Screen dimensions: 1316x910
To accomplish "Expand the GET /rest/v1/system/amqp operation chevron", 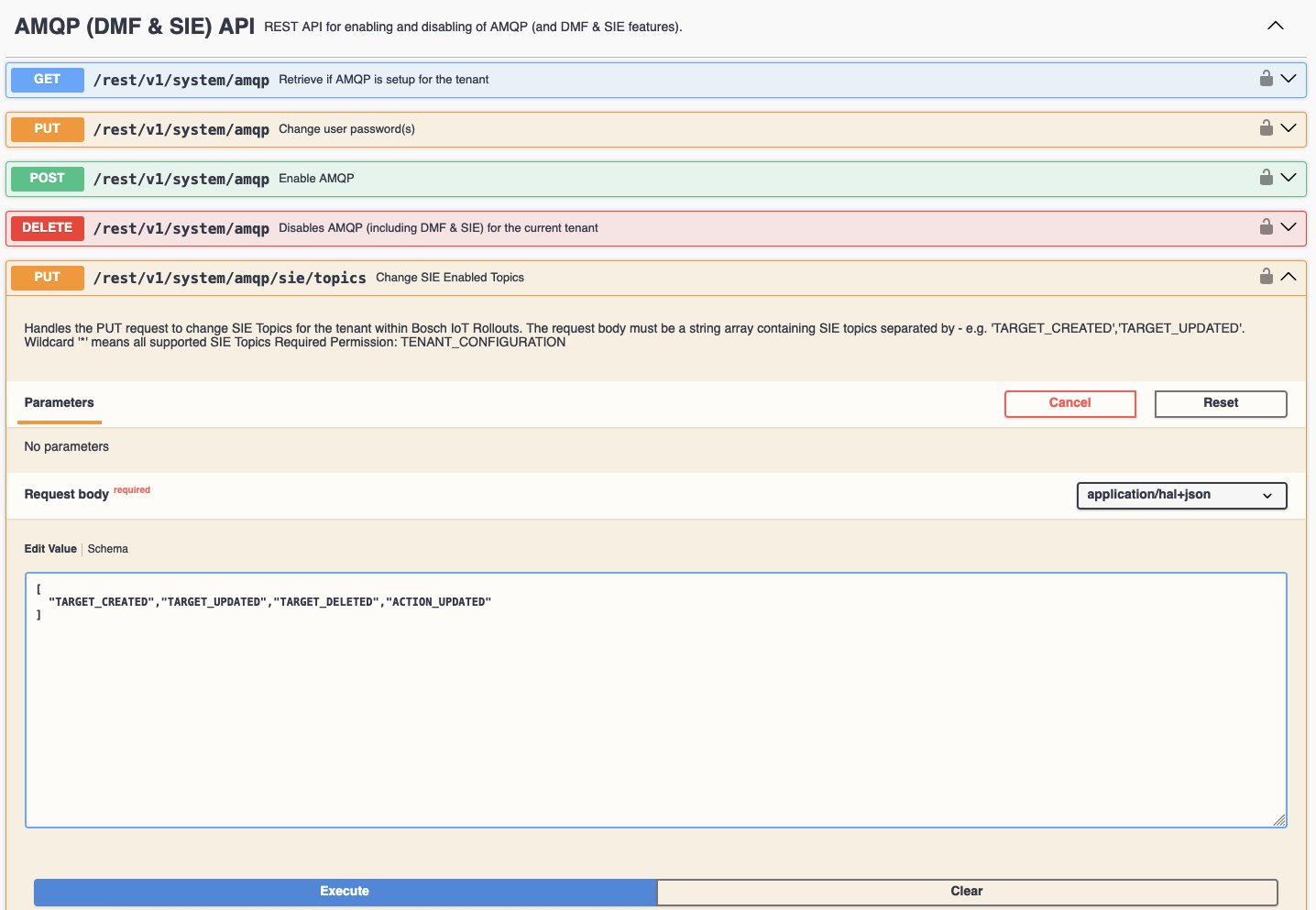I will tap(1289, 79).
